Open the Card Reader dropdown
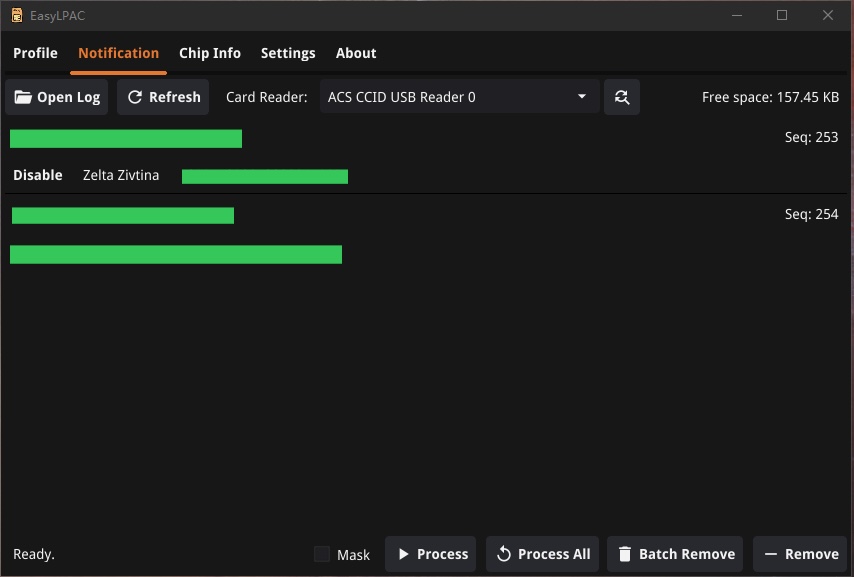This screenshot has height=577, width=854. (459, 97)
